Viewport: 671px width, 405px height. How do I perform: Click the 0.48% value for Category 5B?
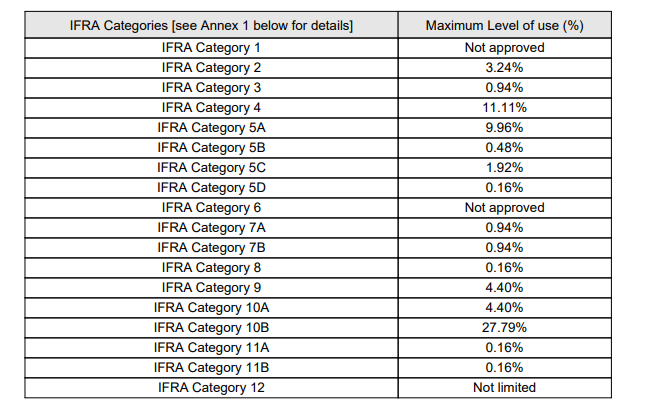504,148
